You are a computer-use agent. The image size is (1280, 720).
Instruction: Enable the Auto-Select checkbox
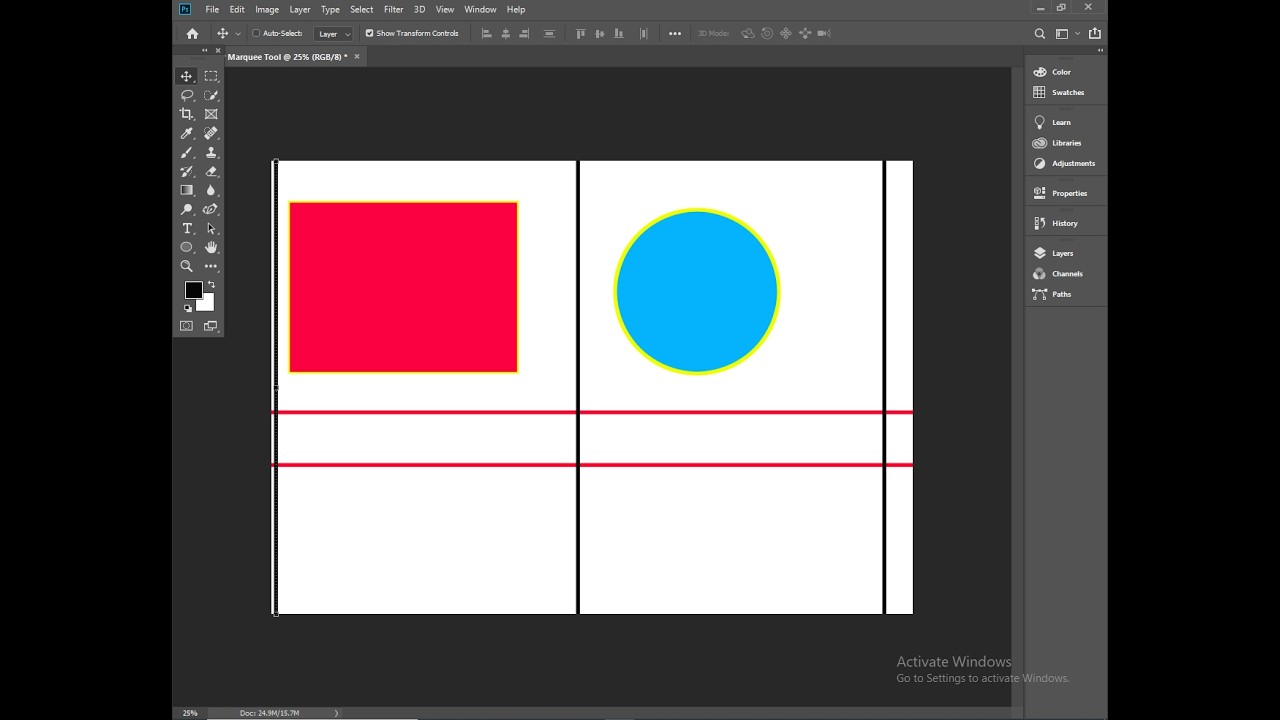coord(256,33)
